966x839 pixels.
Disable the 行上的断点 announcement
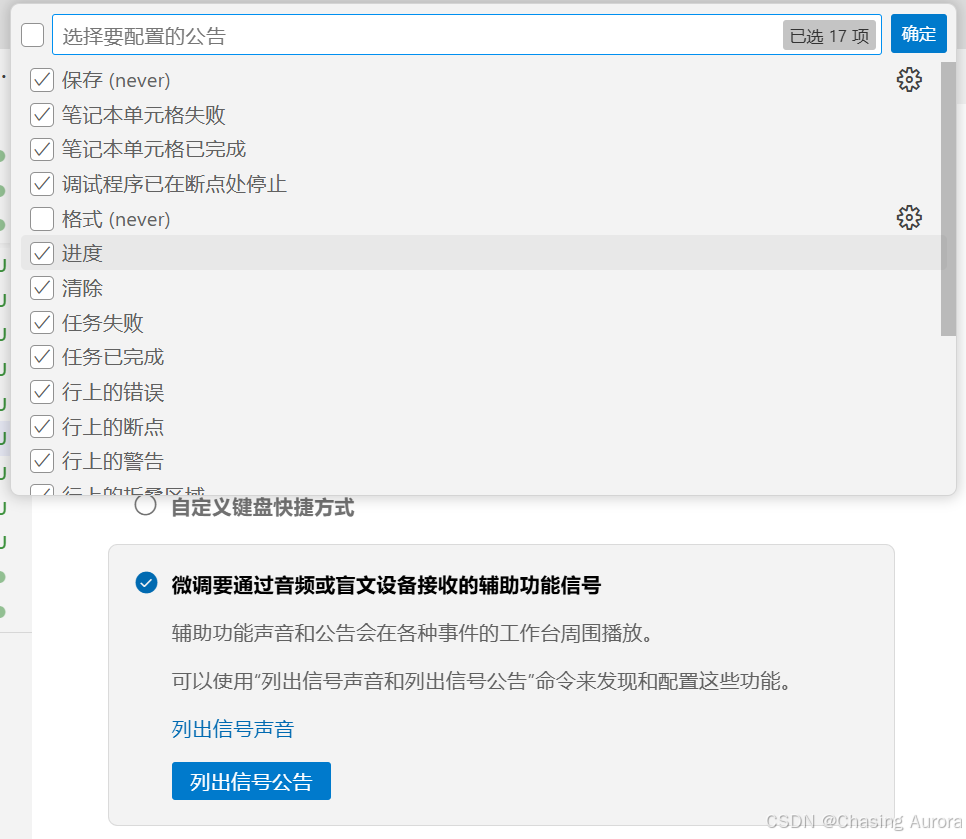[41, 426]
